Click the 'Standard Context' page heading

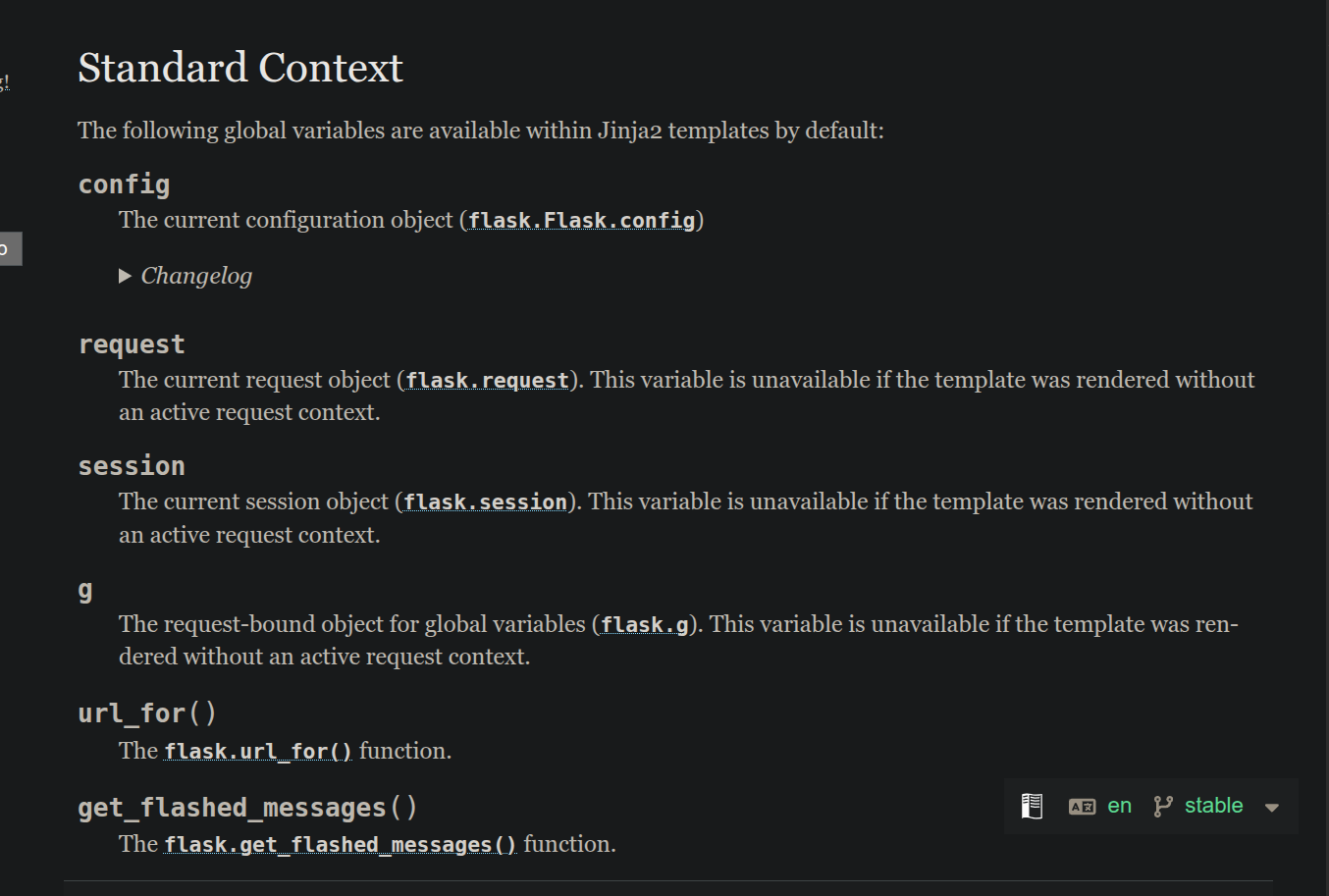pyautogui.click(x=239, y=67)
